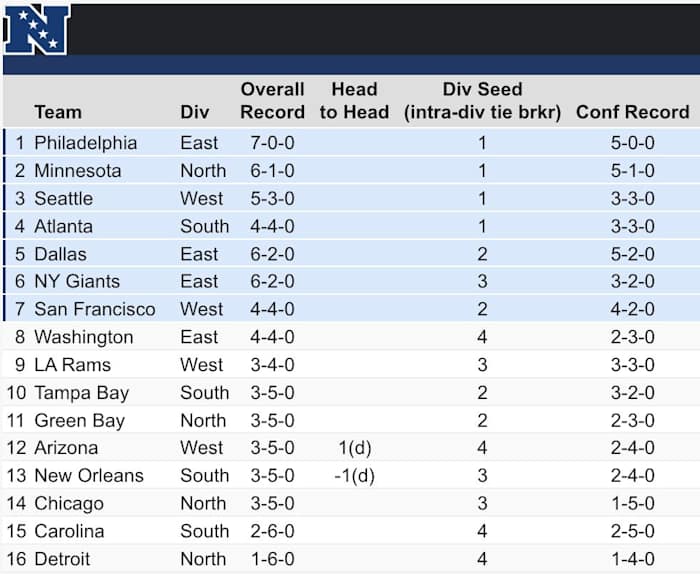Select the Philadelphia team row
Screen dimensions: 700x574
85,143
